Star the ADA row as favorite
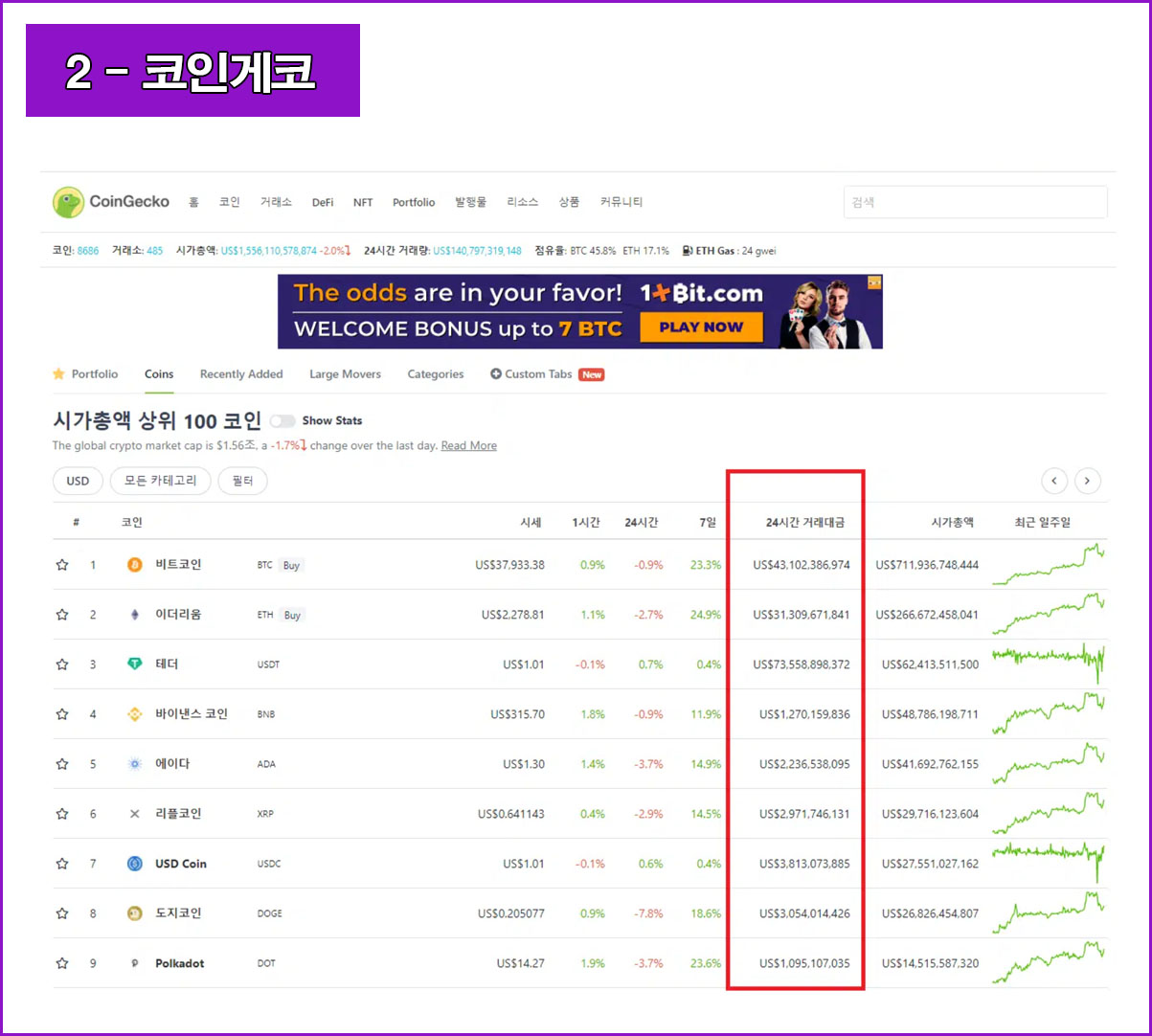Viewport: 1152px width, 1036px height. (62, 764)
